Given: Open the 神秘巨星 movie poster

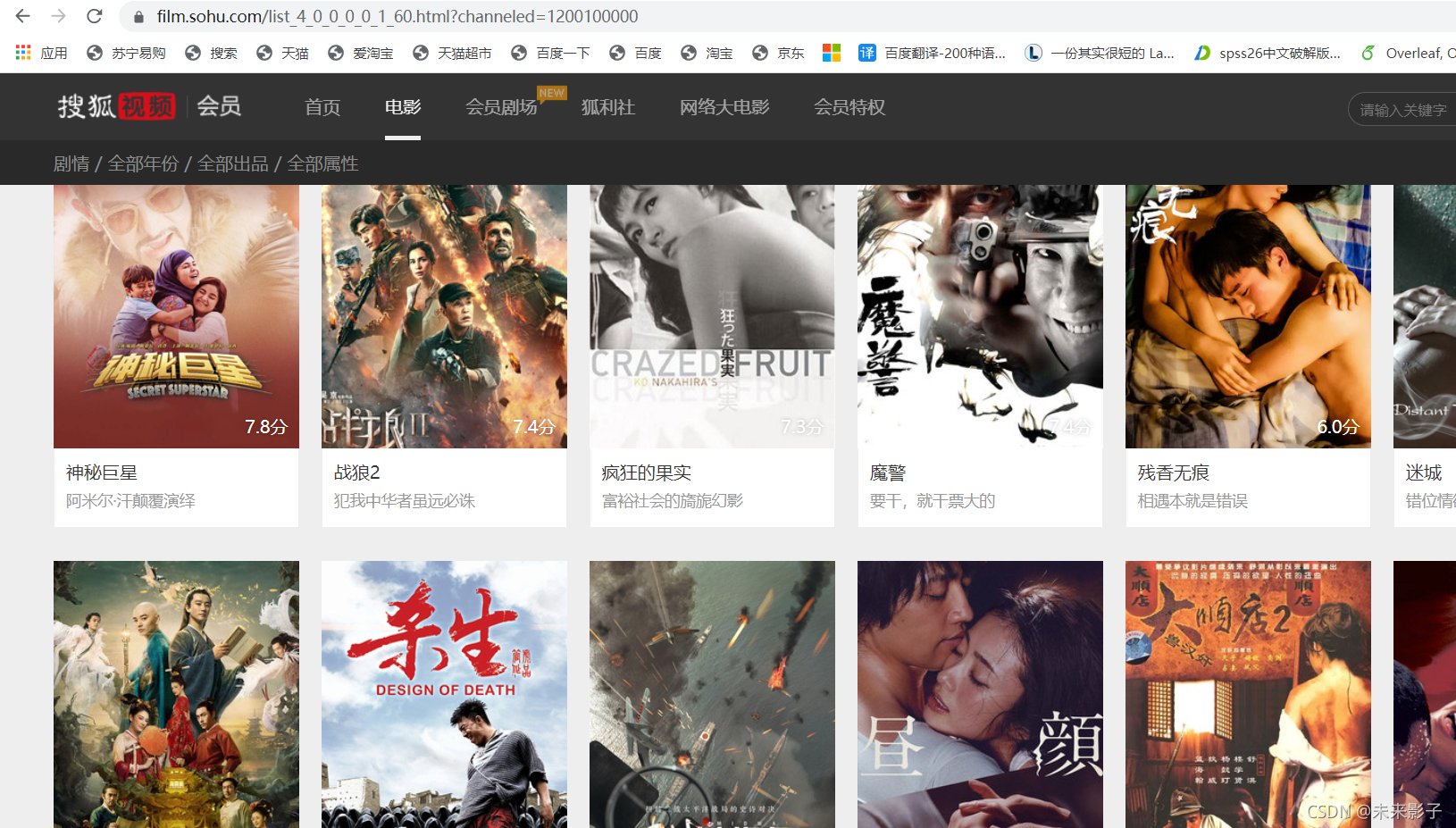Looking at the screenshot, I should coord(176,316).
